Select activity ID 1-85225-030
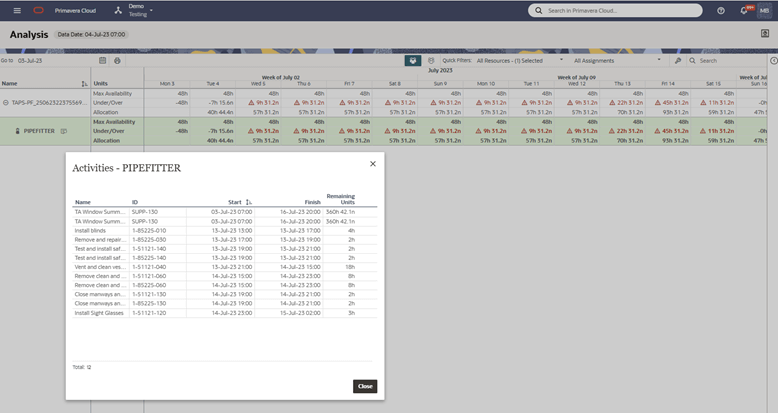The image size is (778, 413). point(149,240)
